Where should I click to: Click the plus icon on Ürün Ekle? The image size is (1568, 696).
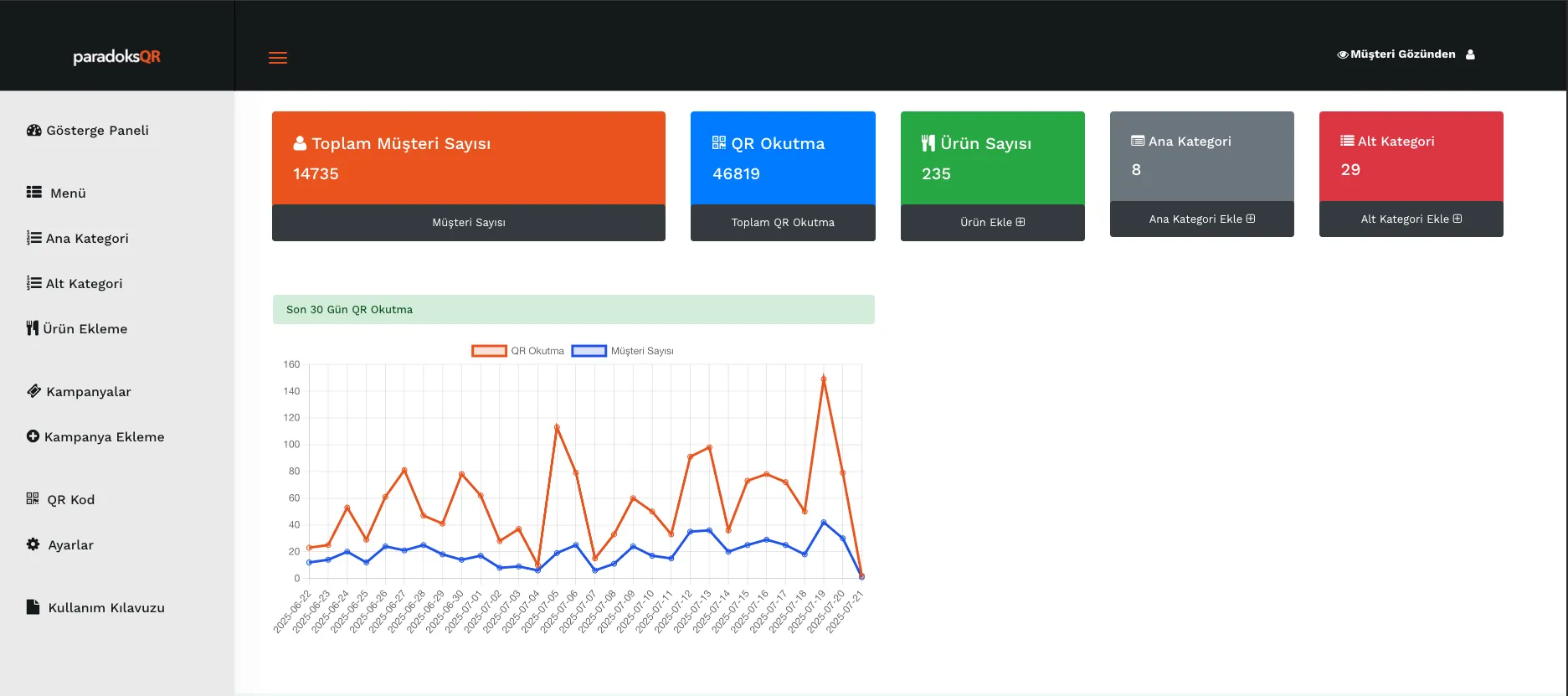click(1020, 222)
